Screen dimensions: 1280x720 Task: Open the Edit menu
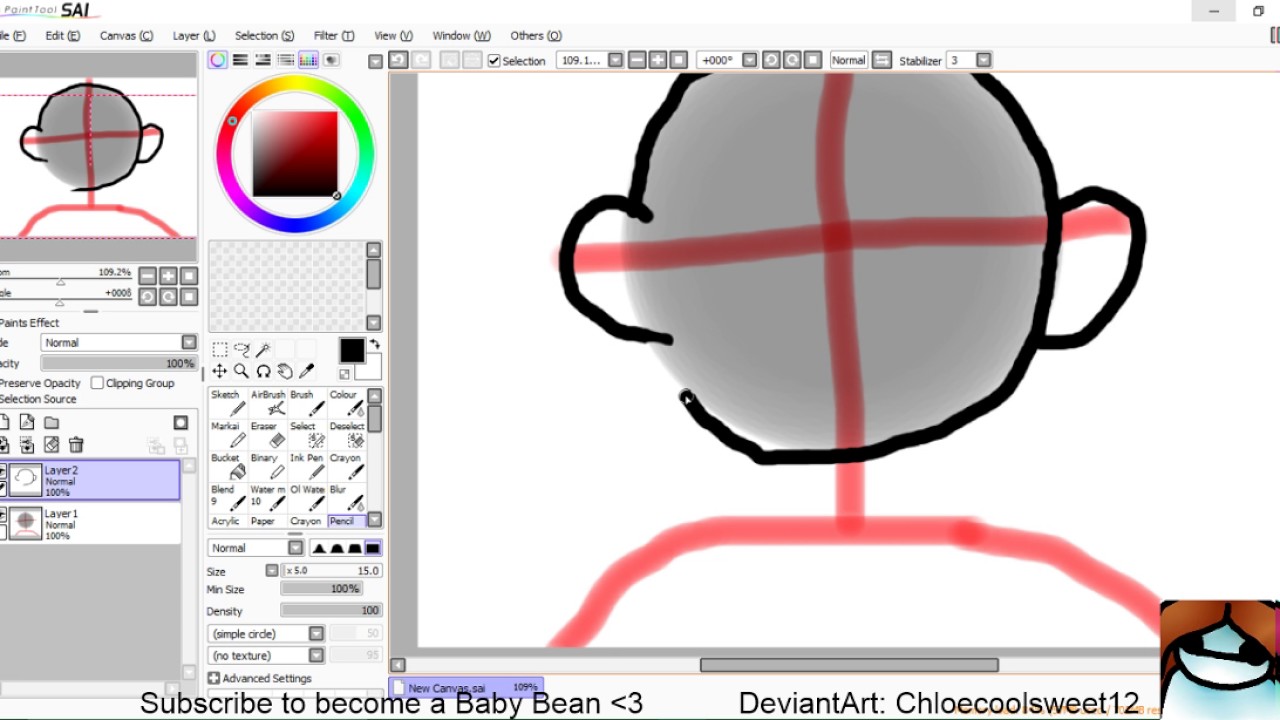(x=62, y=35)
